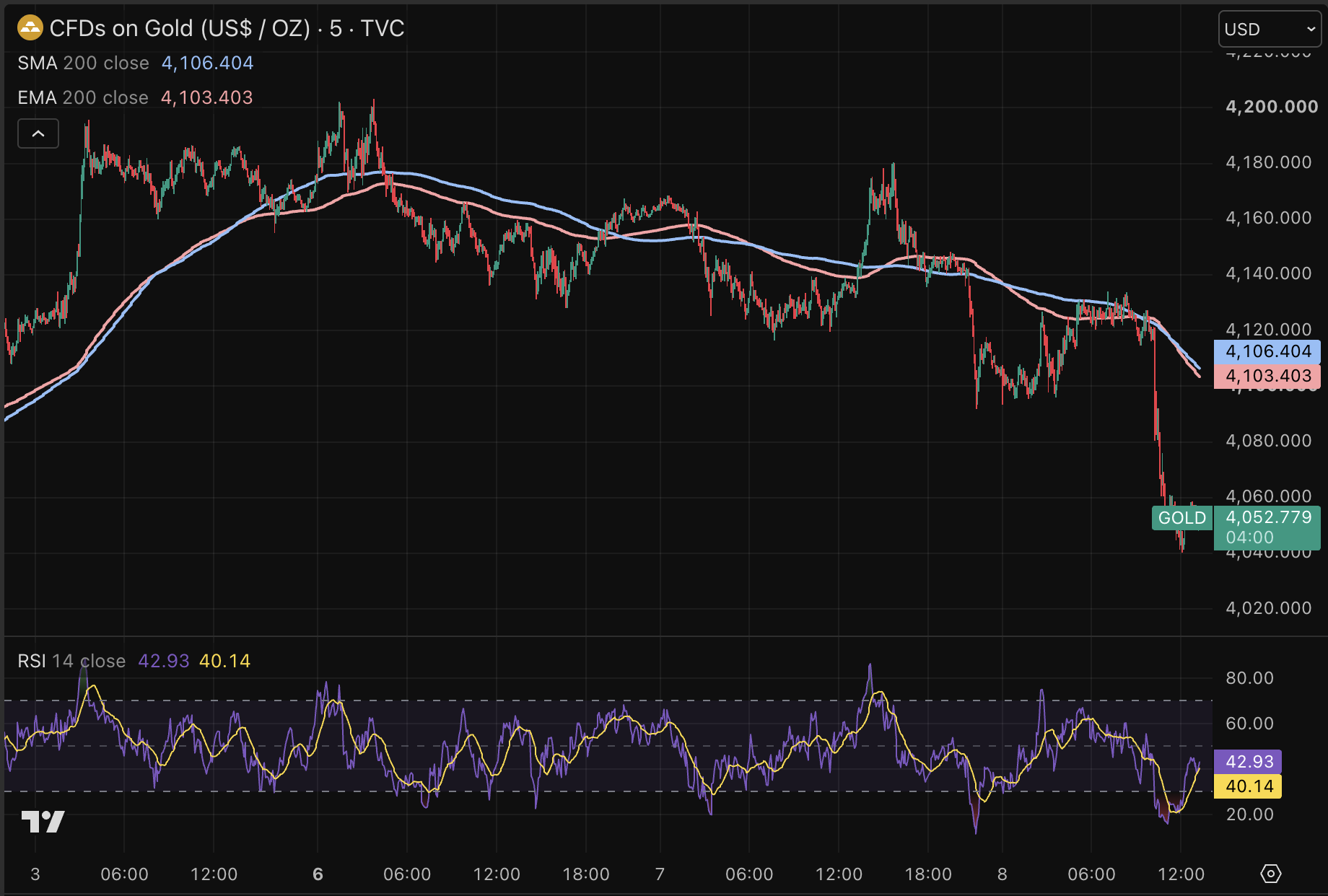
Task: Open the USD currency dropdown
Action: click(1270, 30)
